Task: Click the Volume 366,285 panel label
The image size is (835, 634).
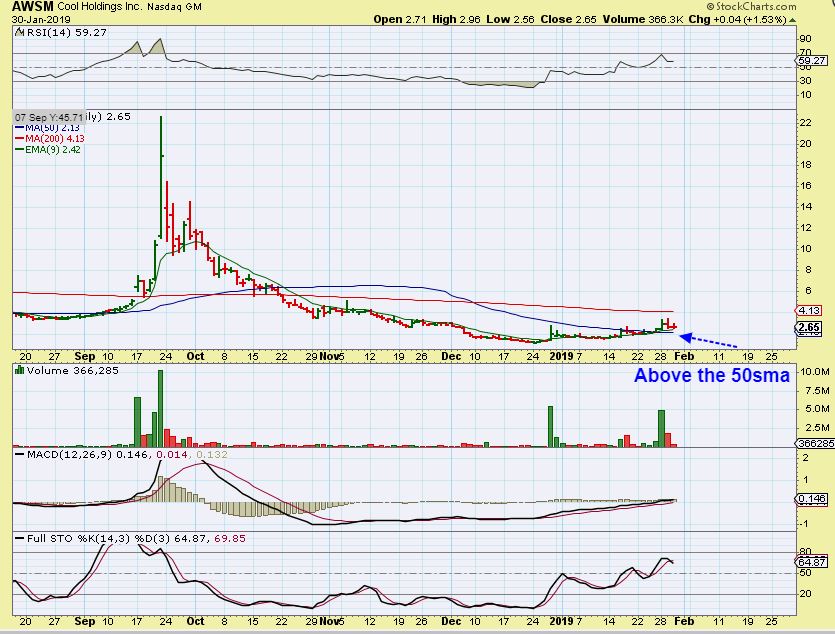Action: click(x=72, y=370)
